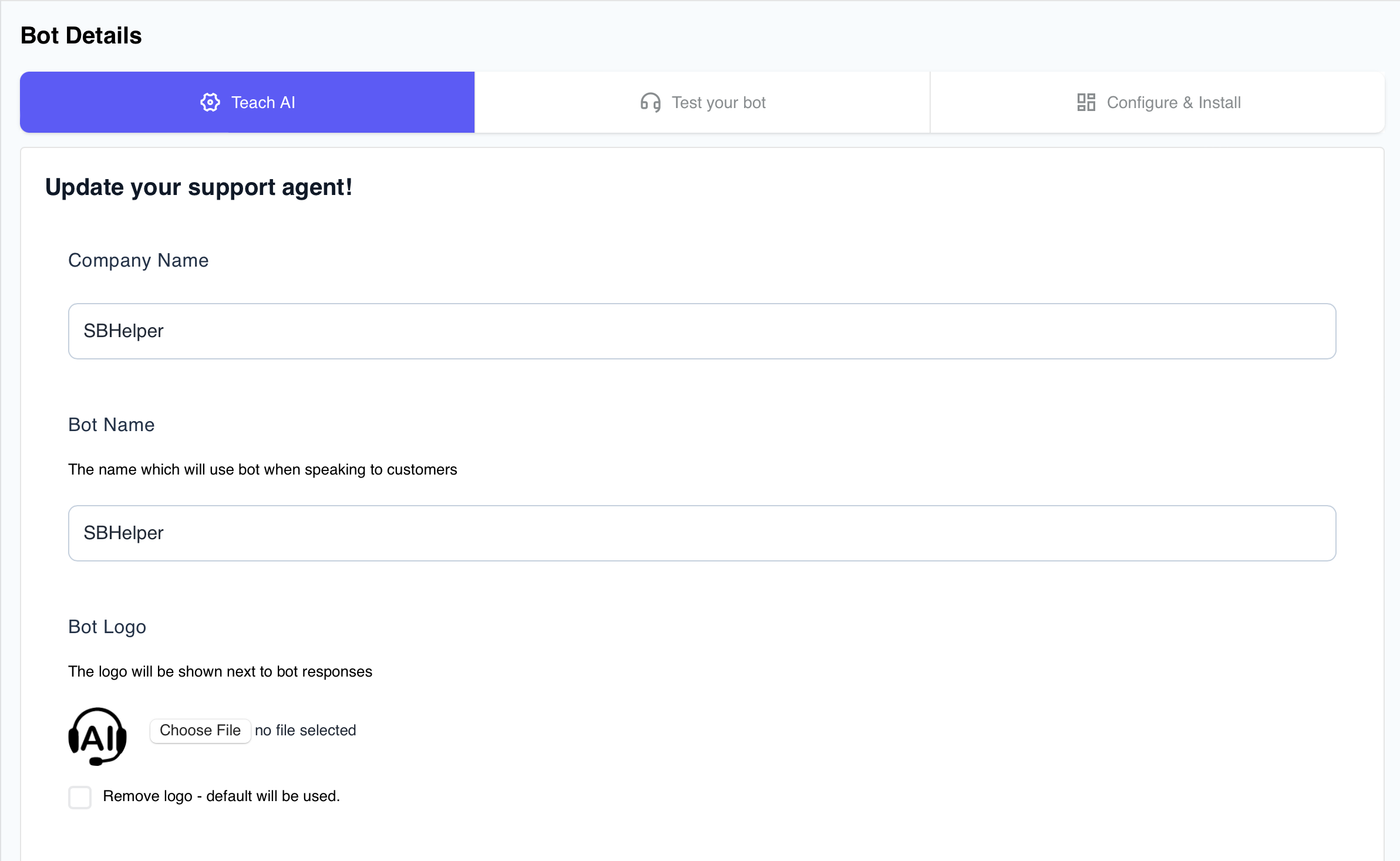1400x861 pixels.
Task: Click 'Update your support agent!' heading
Action: point(198,187)
